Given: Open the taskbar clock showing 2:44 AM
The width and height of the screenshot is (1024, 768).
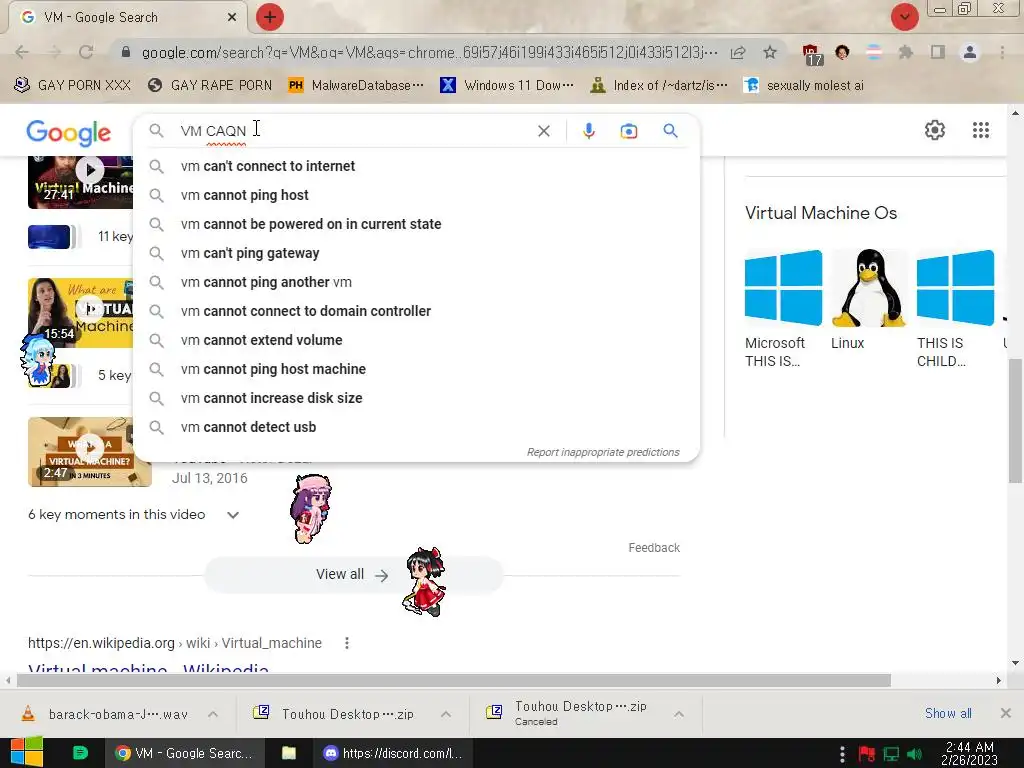Looking at the screenshot, I should tap(970, 753).
